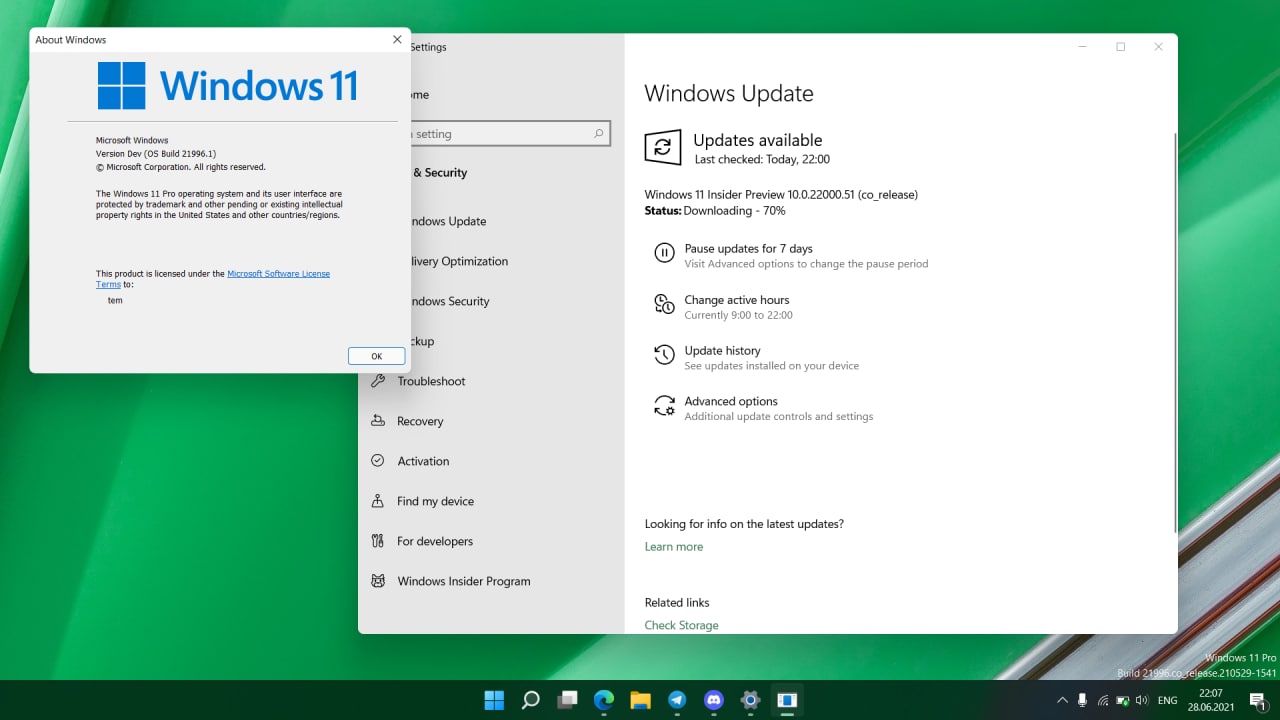
Task: Click the For developers sliders icon
Action: tap(378, 541)
